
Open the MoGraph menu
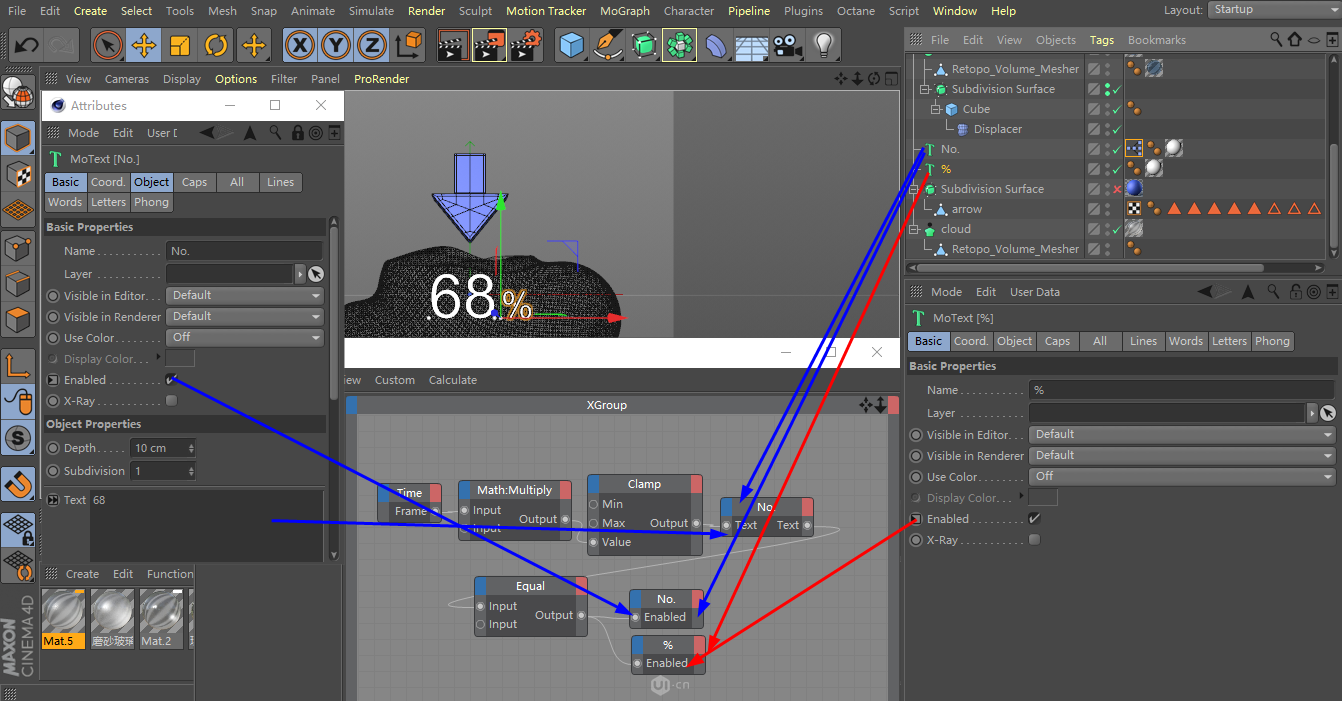[624, 11]
